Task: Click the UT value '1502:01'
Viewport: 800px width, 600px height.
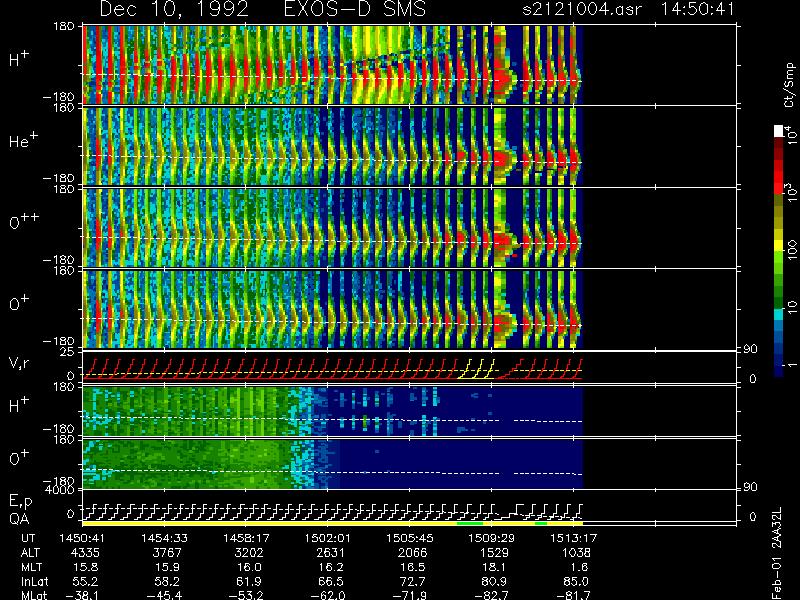Action: point(328,538)
